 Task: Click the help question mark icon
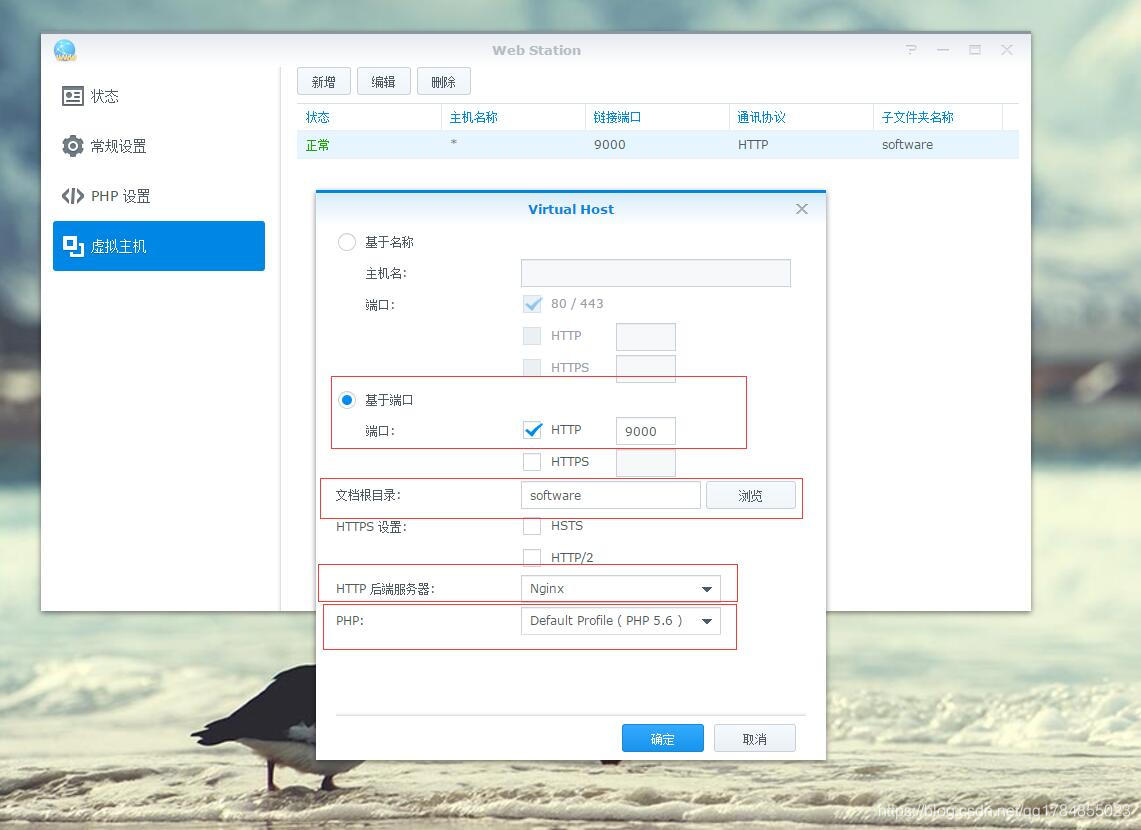[911, 50]
